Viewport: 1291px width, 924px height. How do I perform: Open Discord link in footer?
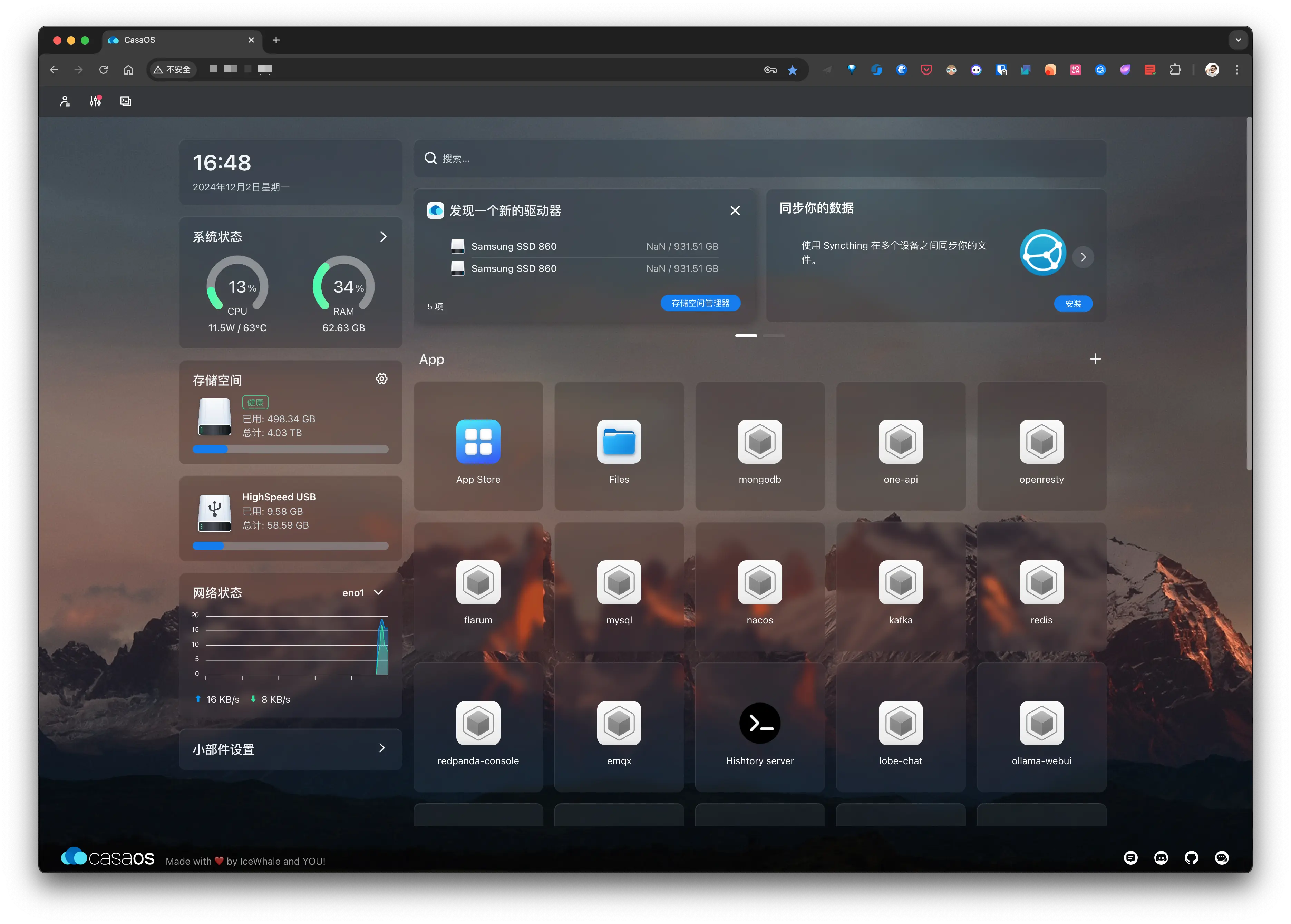point(1161,857)
